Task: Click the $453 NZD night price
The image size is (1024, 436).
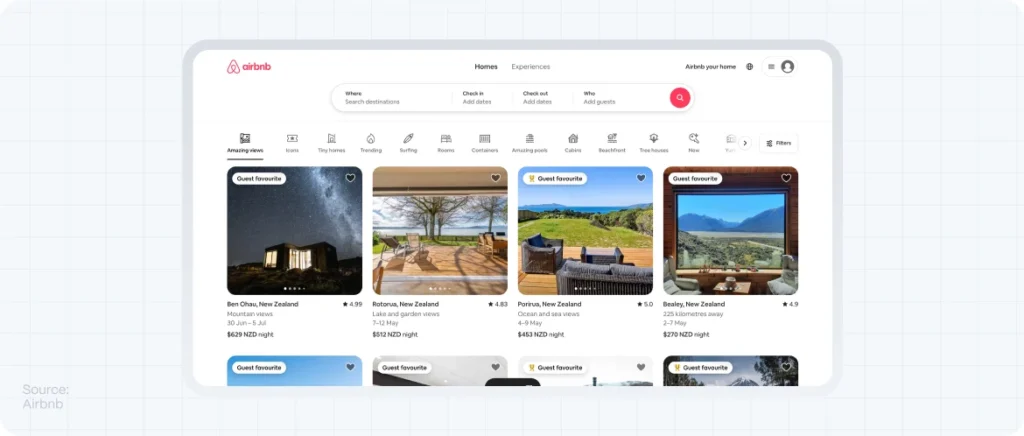Action: [541, 334]
